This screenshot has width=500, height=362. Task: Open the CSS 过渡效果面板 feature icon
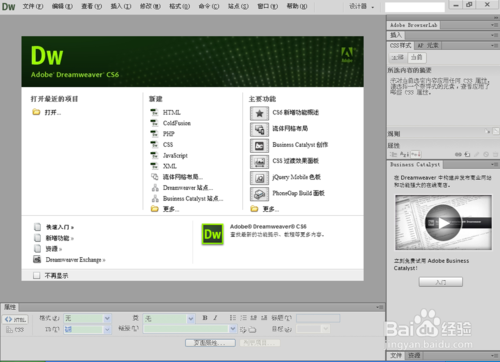tap(259, 162)
